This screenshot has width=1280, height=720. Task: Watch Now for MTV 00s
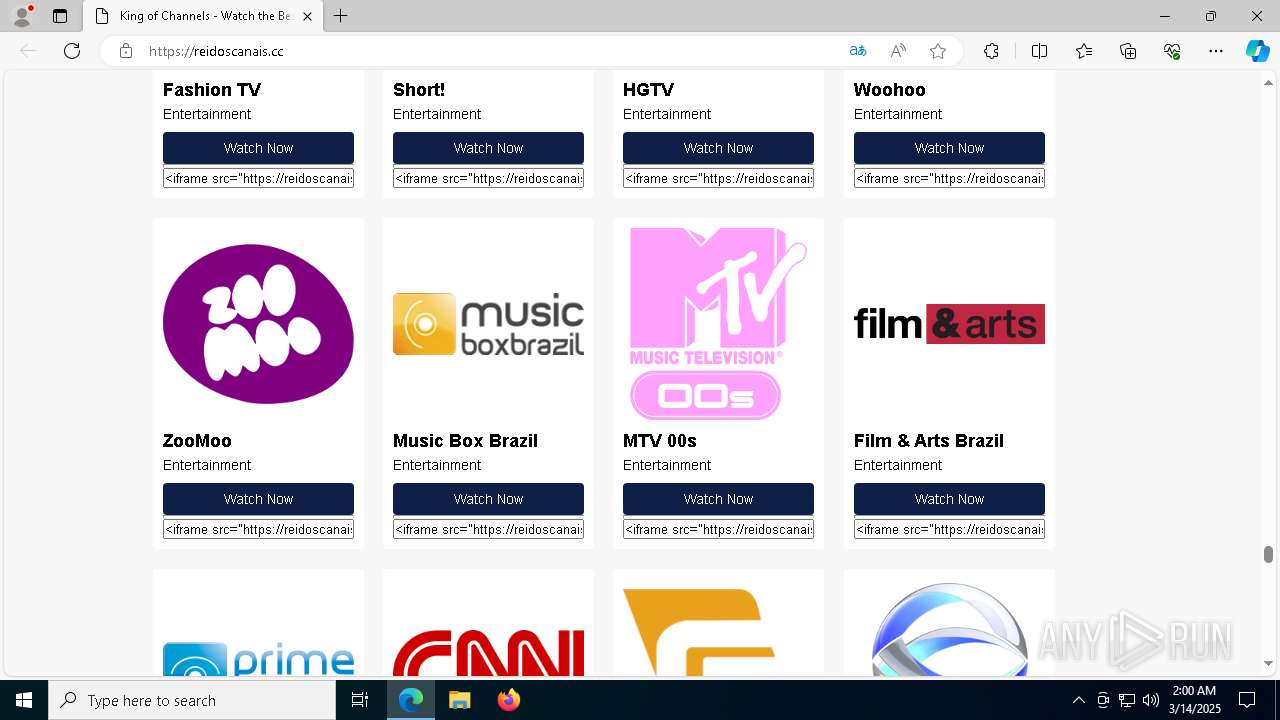coord(718,499)
